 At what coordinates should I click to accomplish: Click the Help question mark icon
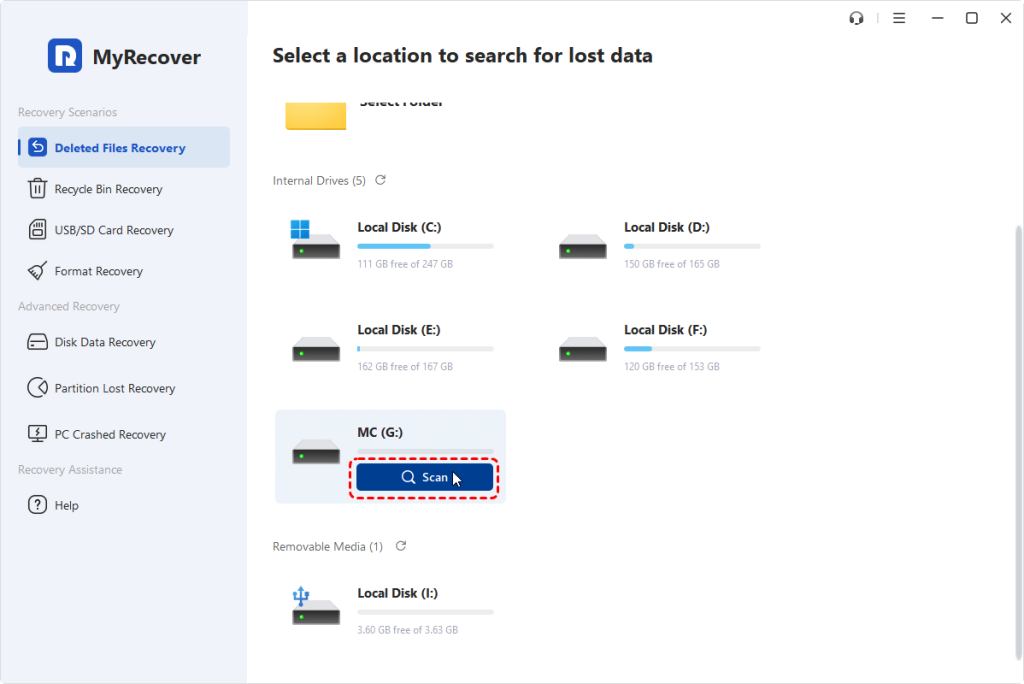pos(37,505)
